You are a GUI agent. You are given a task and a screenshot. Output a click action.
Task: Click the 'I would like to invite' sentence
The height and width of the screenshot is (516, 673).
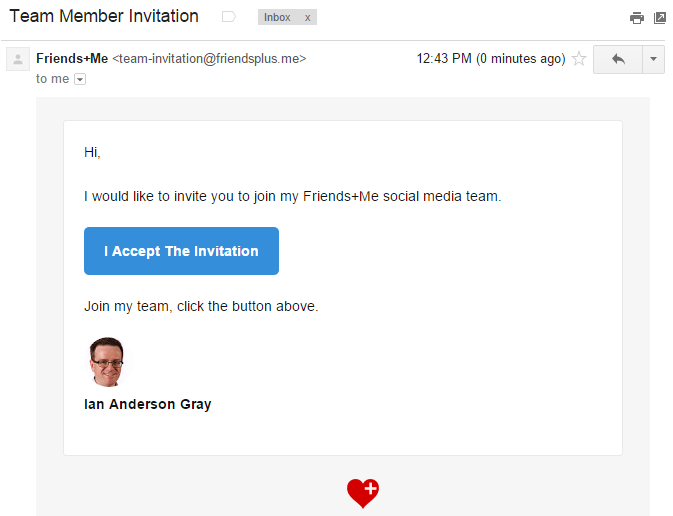[293, 197]
